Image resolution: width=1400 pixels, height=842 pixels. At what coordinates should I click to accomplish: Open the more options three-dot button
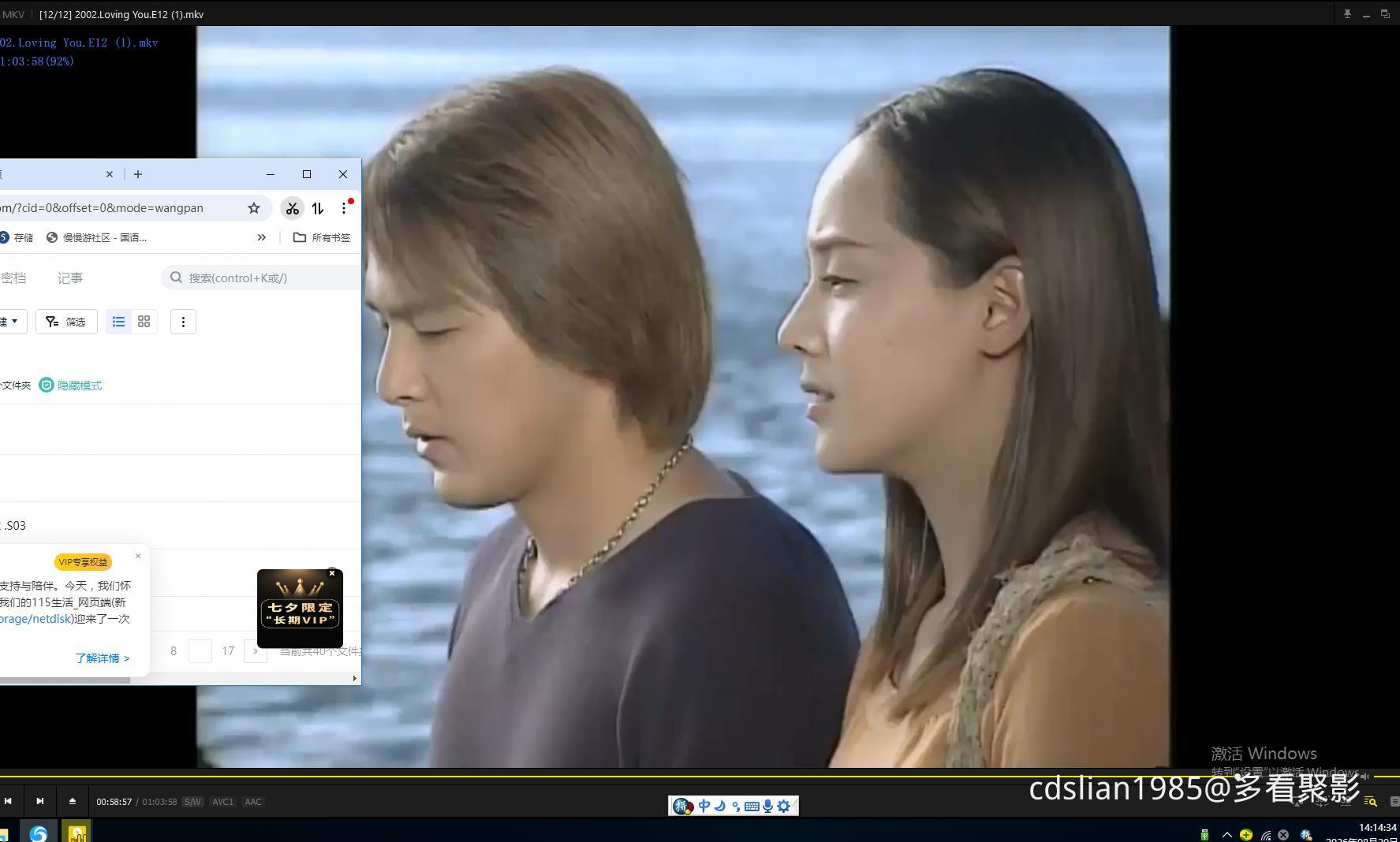pos(183,322)
